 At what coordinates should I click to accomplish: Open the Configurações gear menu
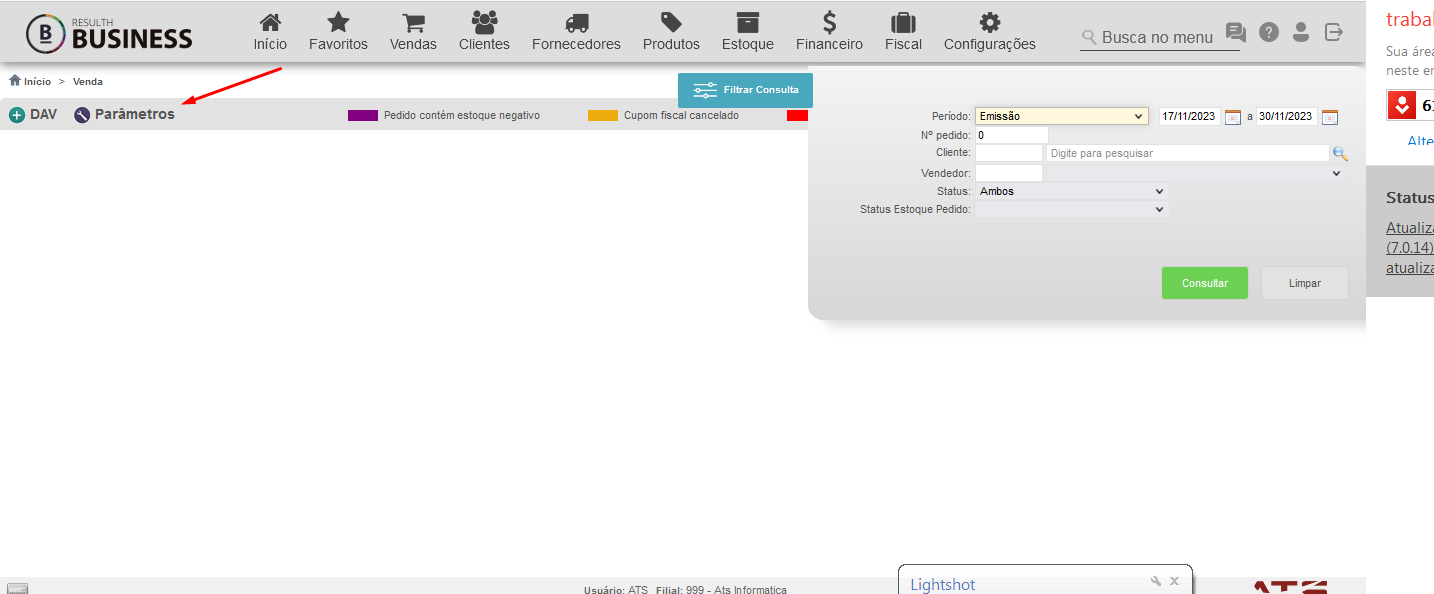click(x=989, y=31)
